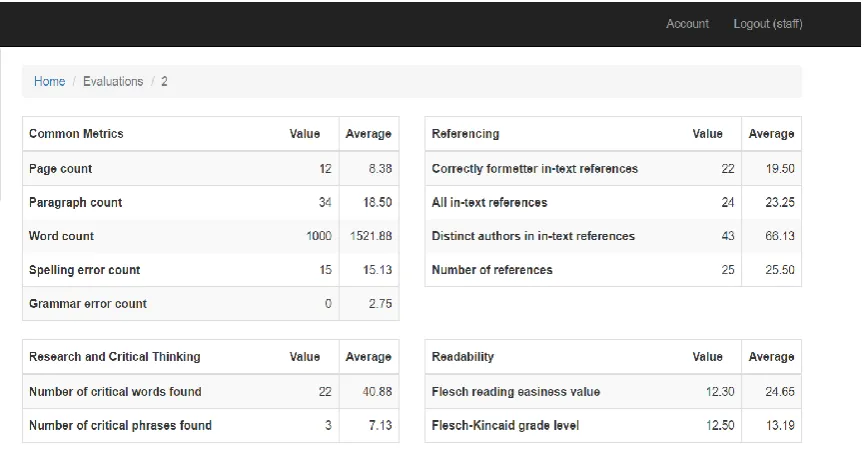Click the Readability table header
The image size is (867, 450).
pyautogui.click(x=462, y=357)
